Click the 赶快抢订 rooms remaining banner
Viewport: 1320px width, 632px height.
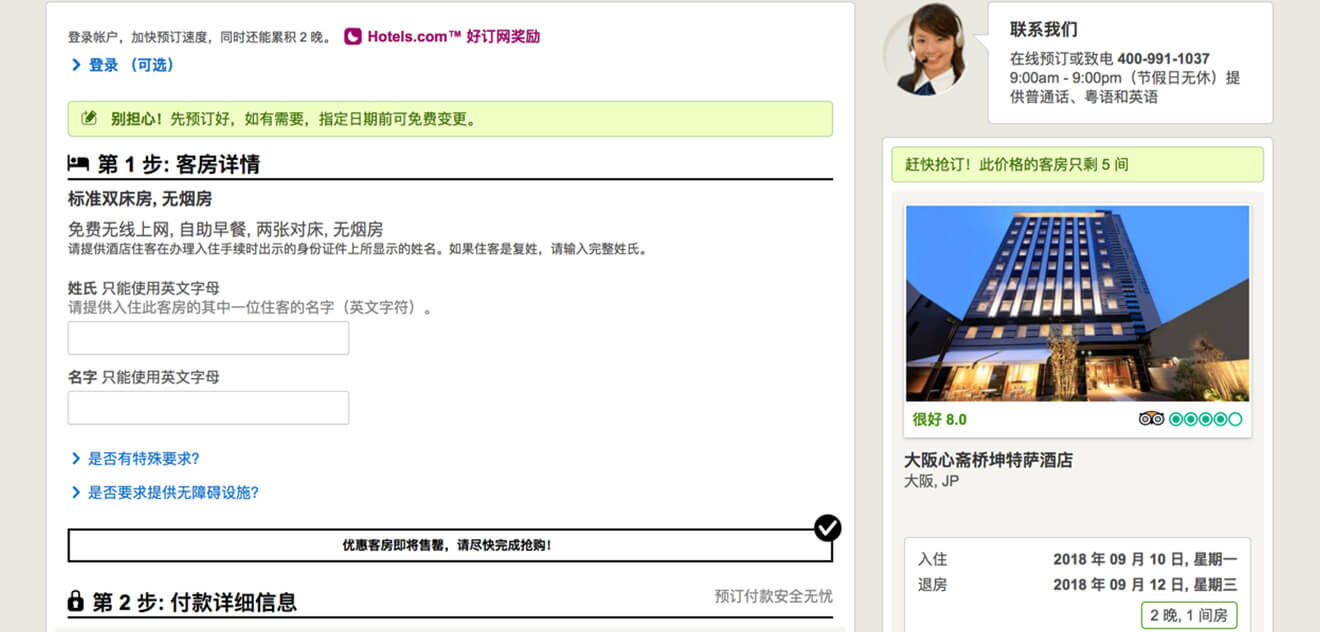[x=1077, y=164]
